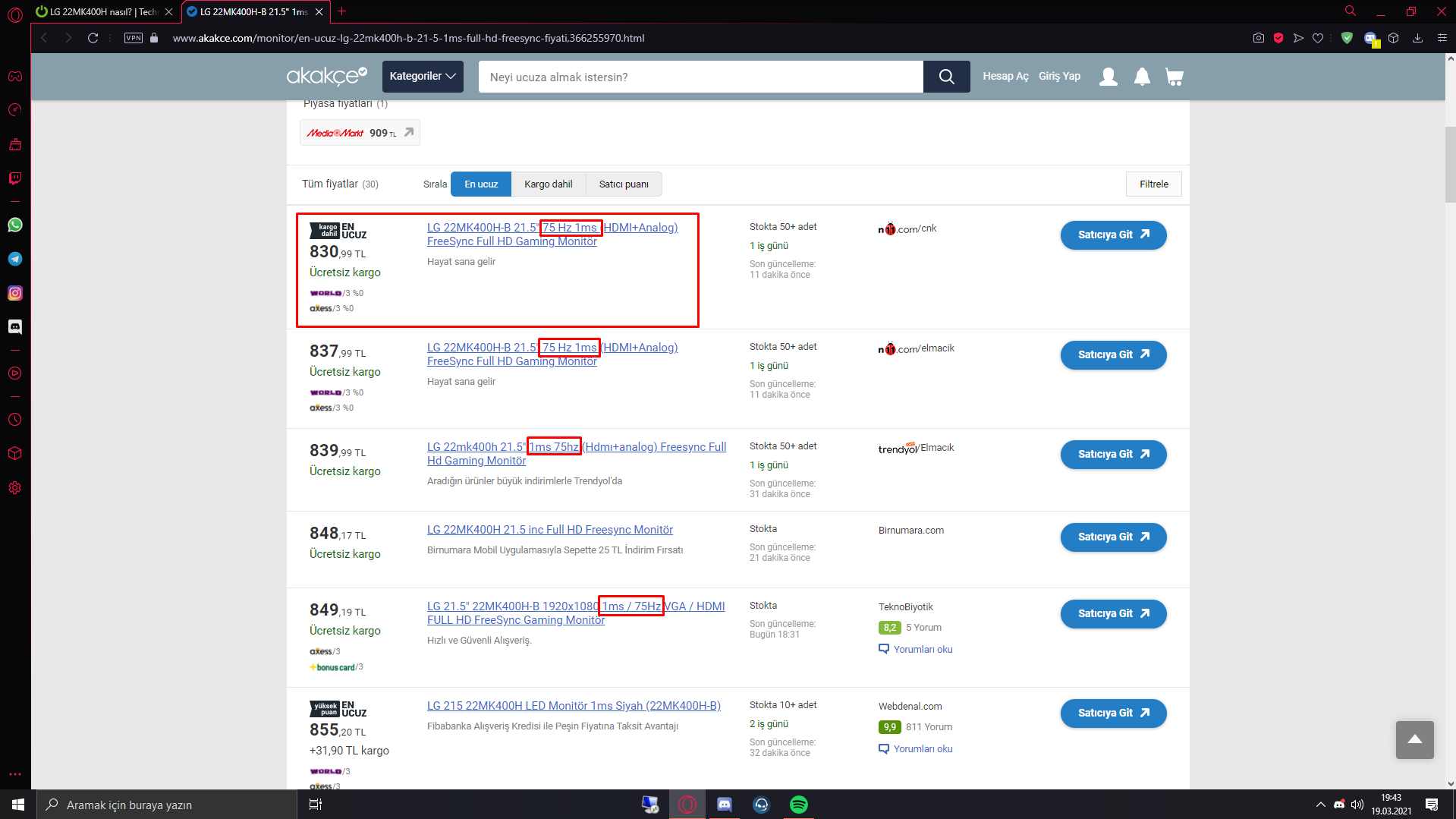Open browsing History clock in sidebar
The width and height of the screenshot is (1456, 819).
[x=15, y=420]
